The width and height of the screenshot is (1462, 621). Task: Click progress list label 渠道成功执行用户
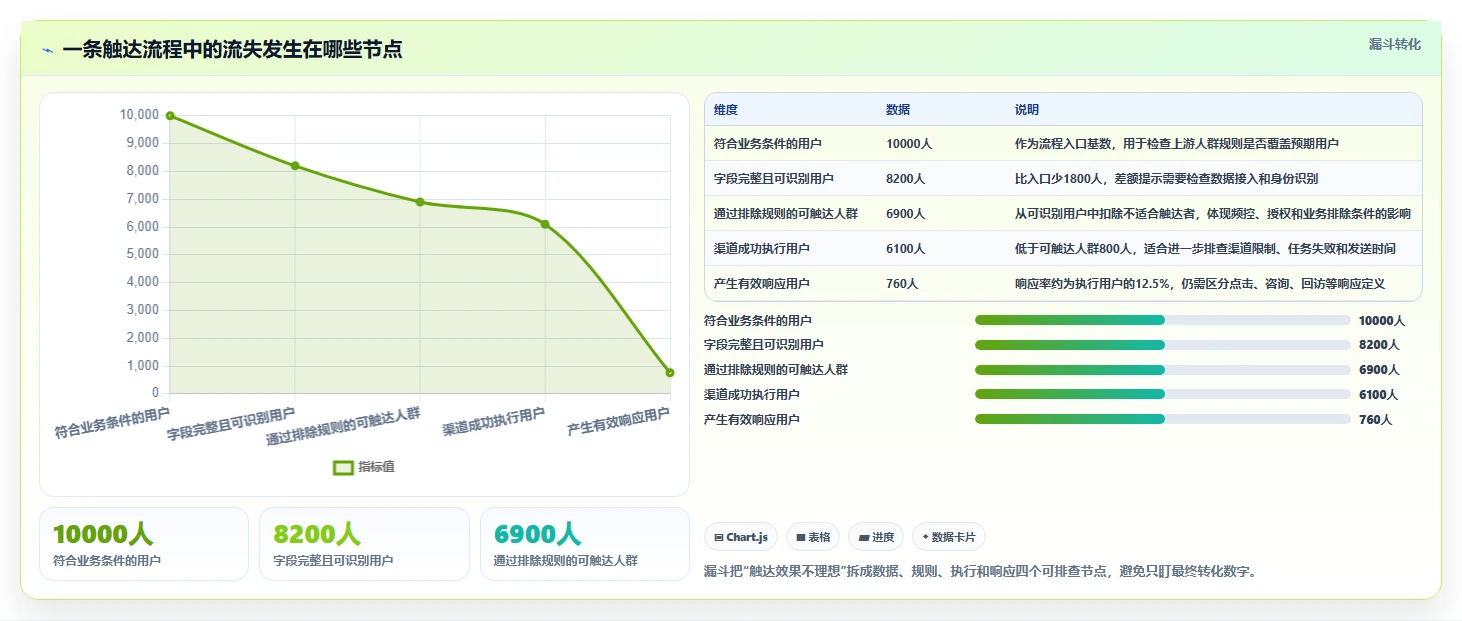[752, 395]
